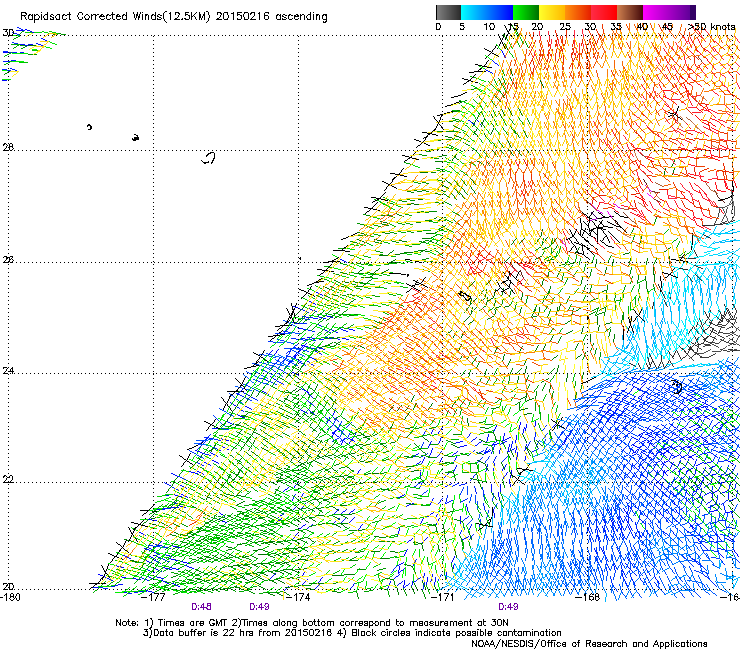Select the brown 35-40 knots legend segment
This screenshot has width=740, height=650.
point(630,12)
